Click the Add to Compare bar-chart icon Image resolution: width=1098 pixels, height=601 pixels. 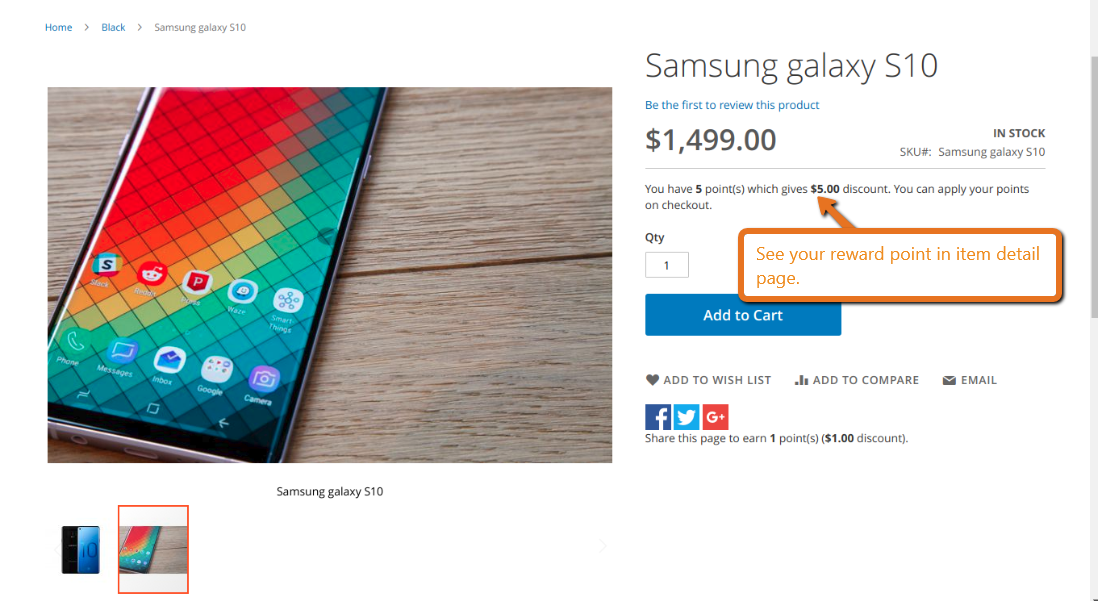click(x=801, y=380)
